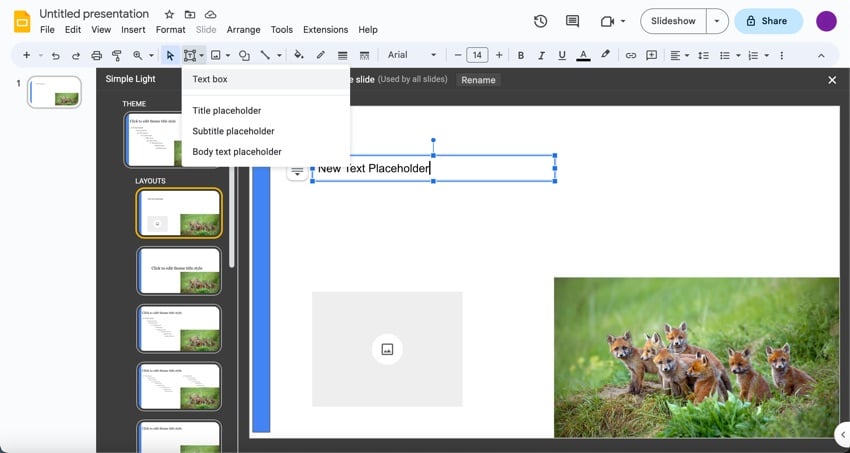Select the first layout thumbnail
The height and width of the screenshot is (453, 850).
coord(179,213)
